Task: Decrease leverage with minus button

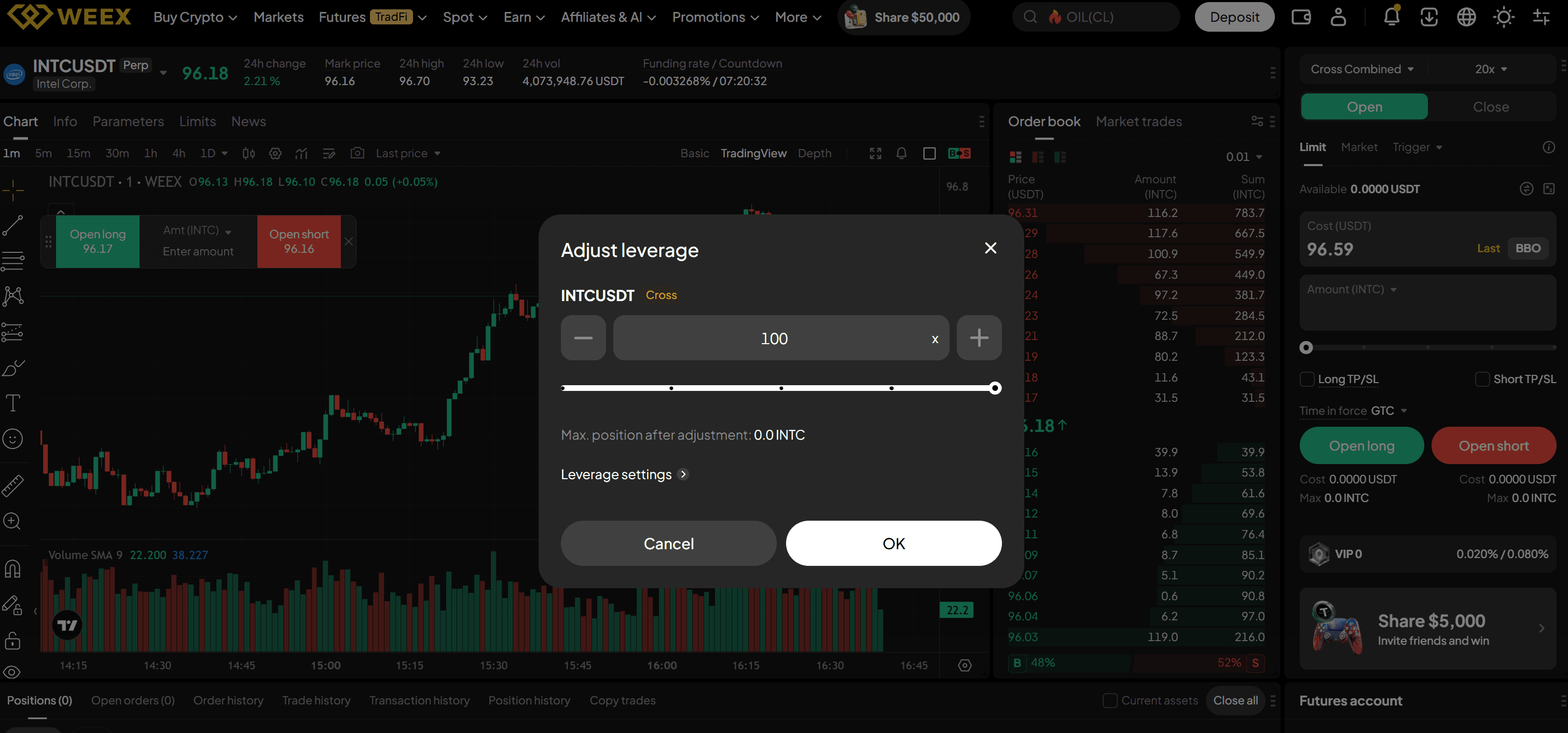Action: coord(583,337)
